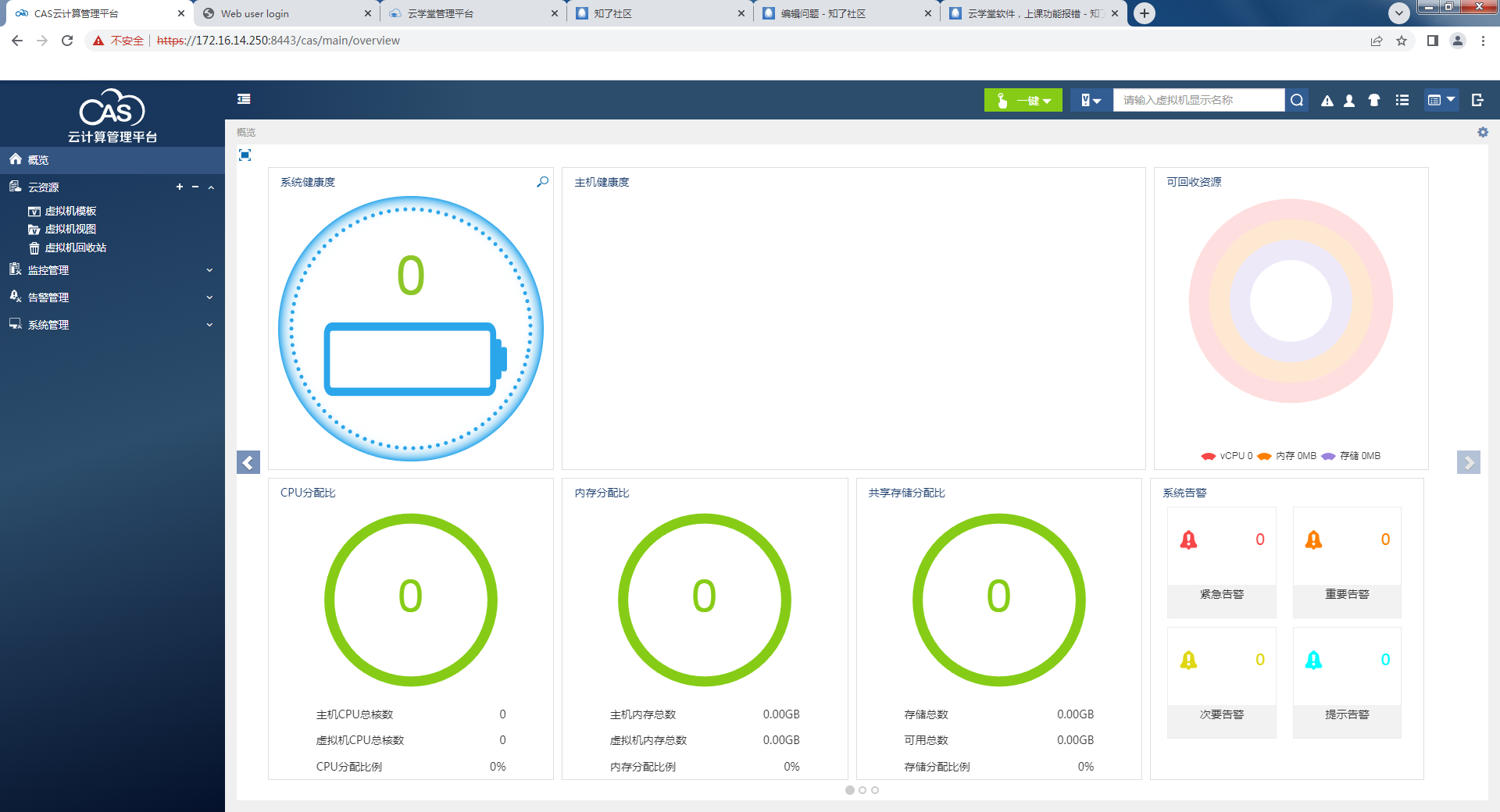
Task: Click magnifier in 系统健康度 panel
Action: (x=542, y=182)
